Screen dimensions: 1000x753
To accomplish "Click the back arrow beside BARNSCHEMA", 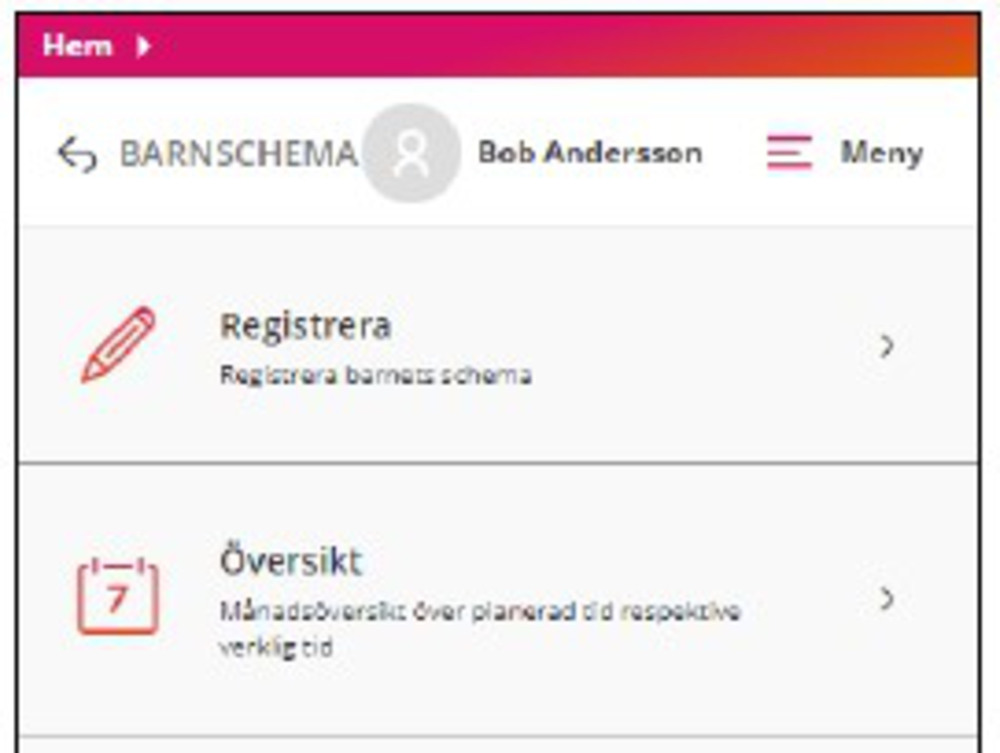I will point(77,155).
